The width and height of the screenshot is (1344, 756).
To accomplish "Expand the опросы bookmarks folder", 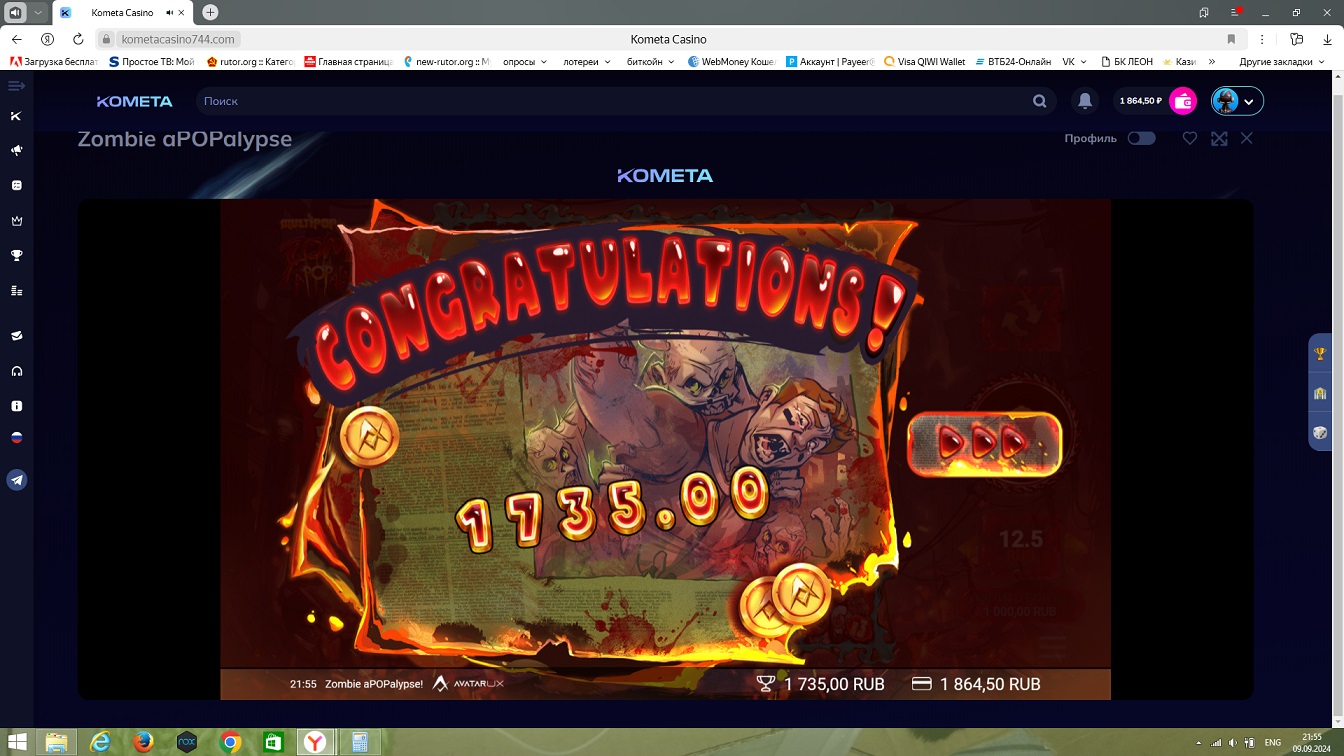I will click(x=525, y=62).
